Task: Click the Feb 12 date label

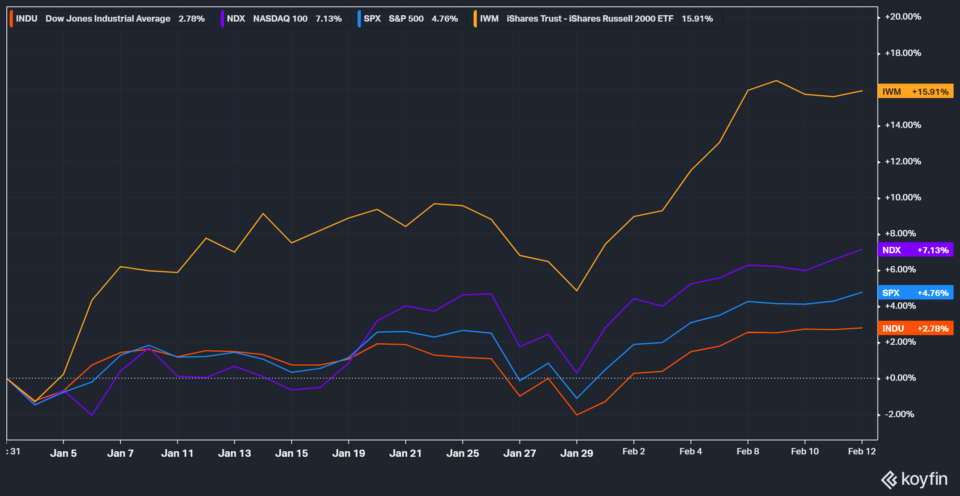Action: click(861, 454)
